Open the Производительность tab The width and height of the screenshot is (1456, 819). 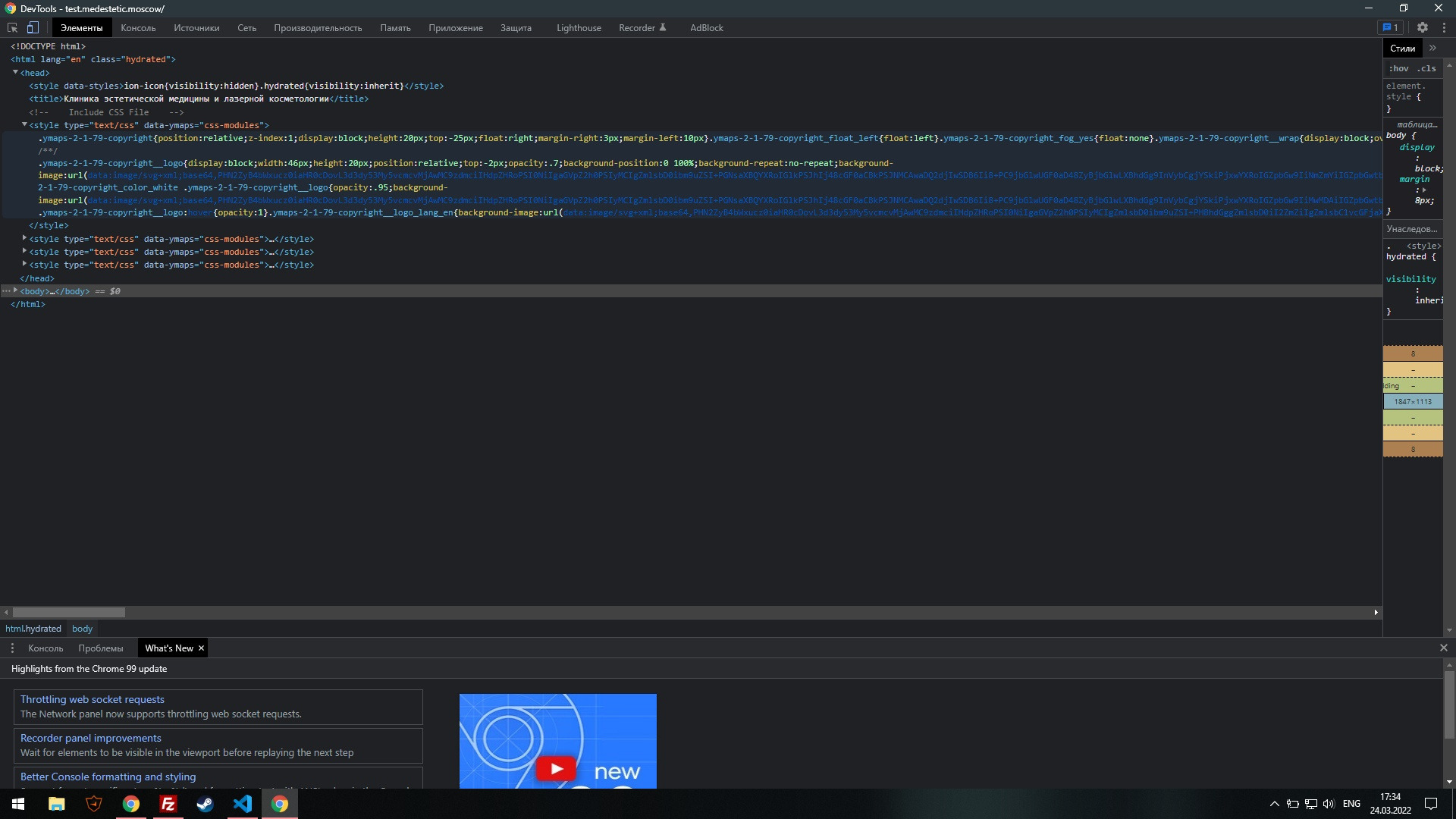pos(318,28)
